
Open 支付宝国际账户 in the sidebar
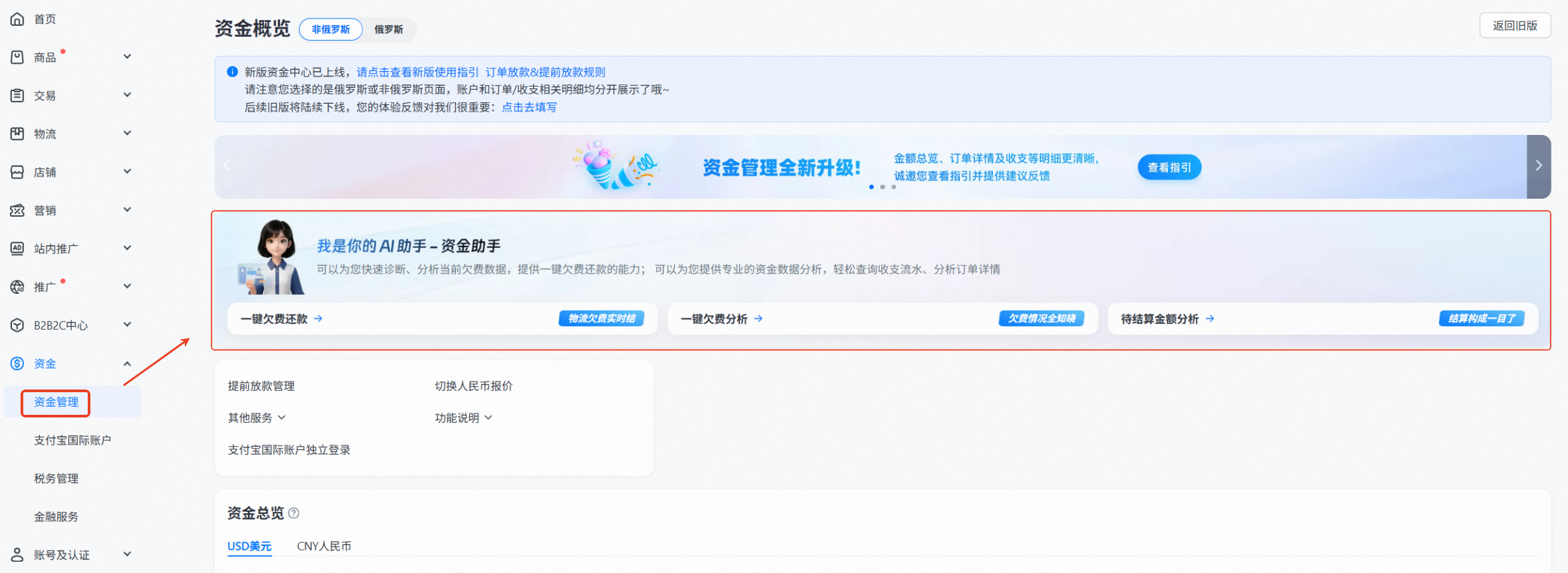point(72,440)
